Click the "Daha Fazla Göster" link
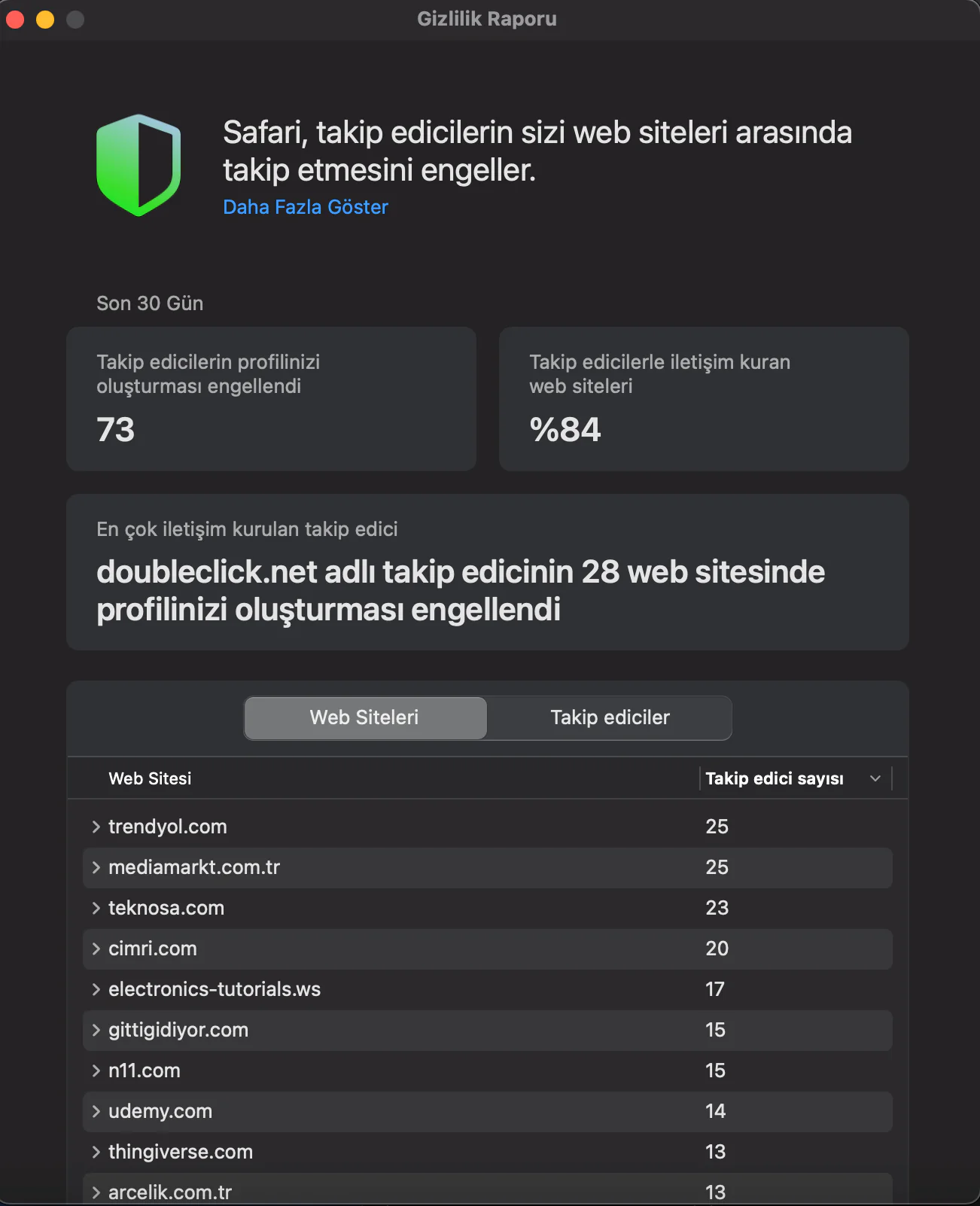 306,207
